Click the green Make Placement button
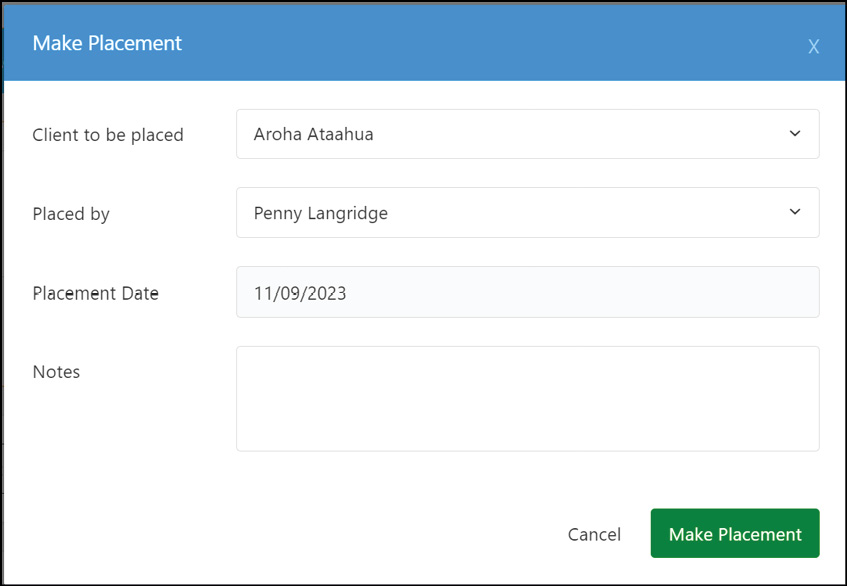This screenshot has height=586, width=847. click(x=735, y=533)
